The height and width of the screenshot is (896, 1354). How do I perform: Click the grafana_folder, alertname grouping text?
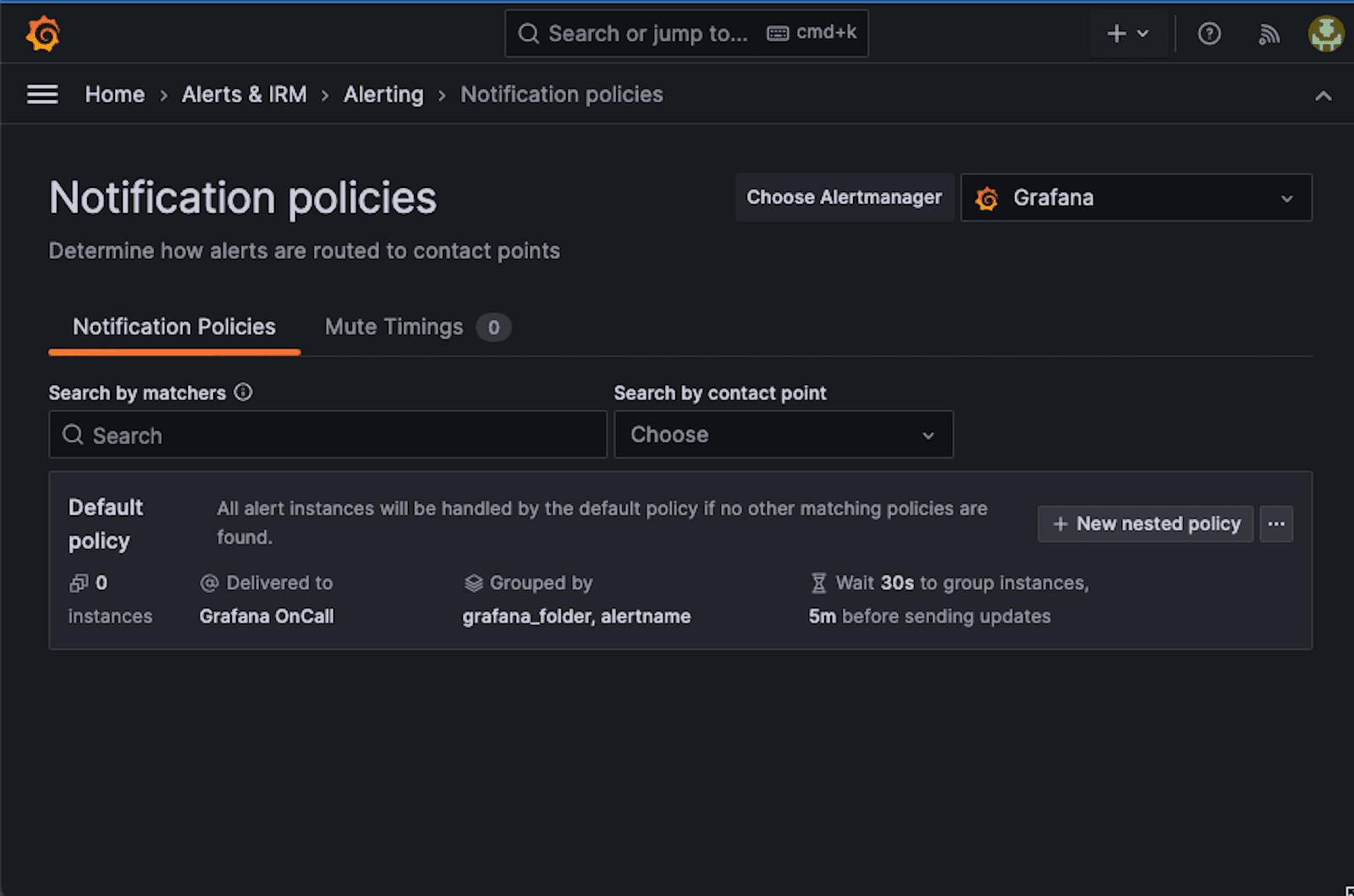click(576, 616)
